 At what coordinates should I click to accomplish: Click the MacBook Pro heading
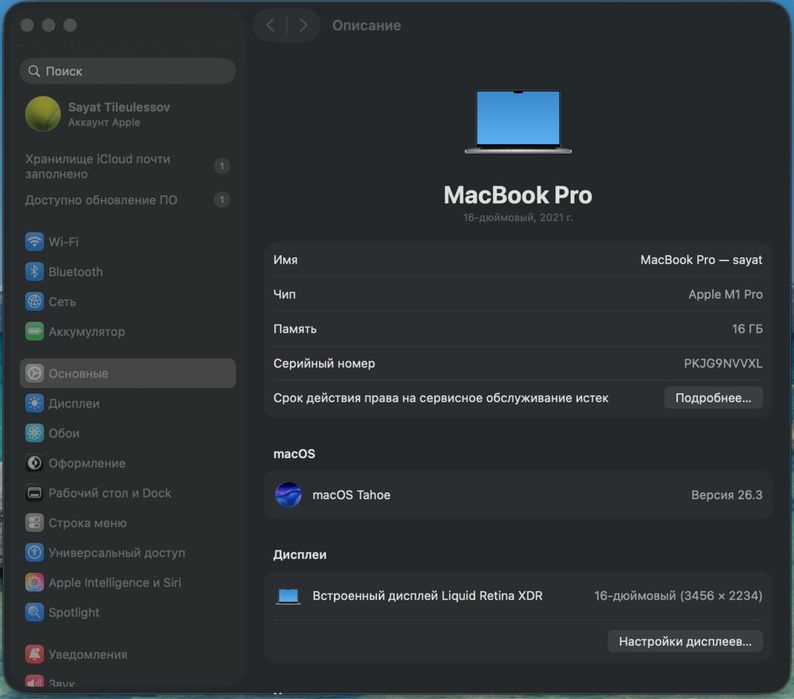pos(518,195)
